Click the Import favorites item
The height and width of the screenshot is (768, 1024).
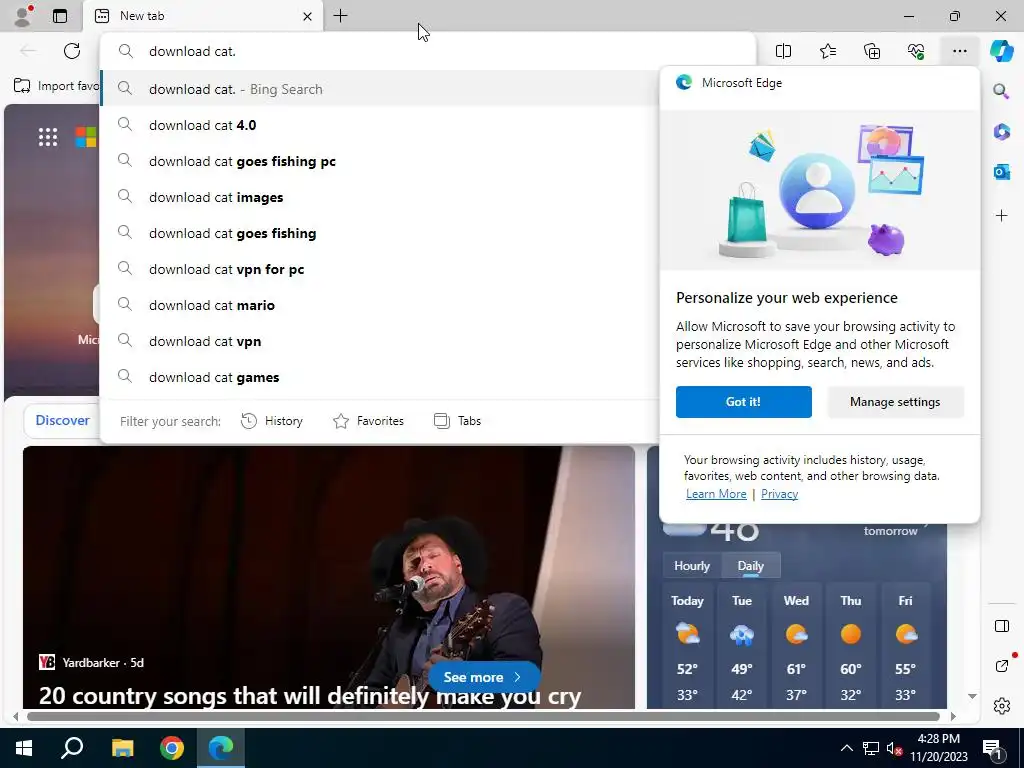56,86
